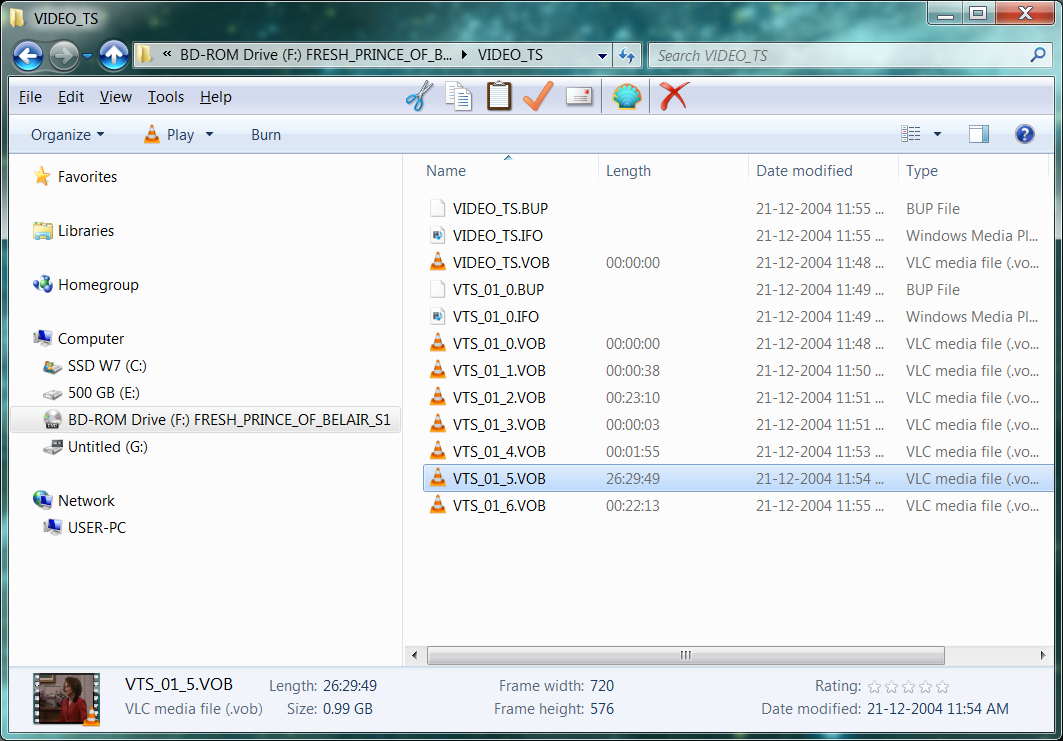The width and height of the screenshot is (1063, 741).
Task: Click the Search VIDEO_TS field
Action: click(839, 56)
